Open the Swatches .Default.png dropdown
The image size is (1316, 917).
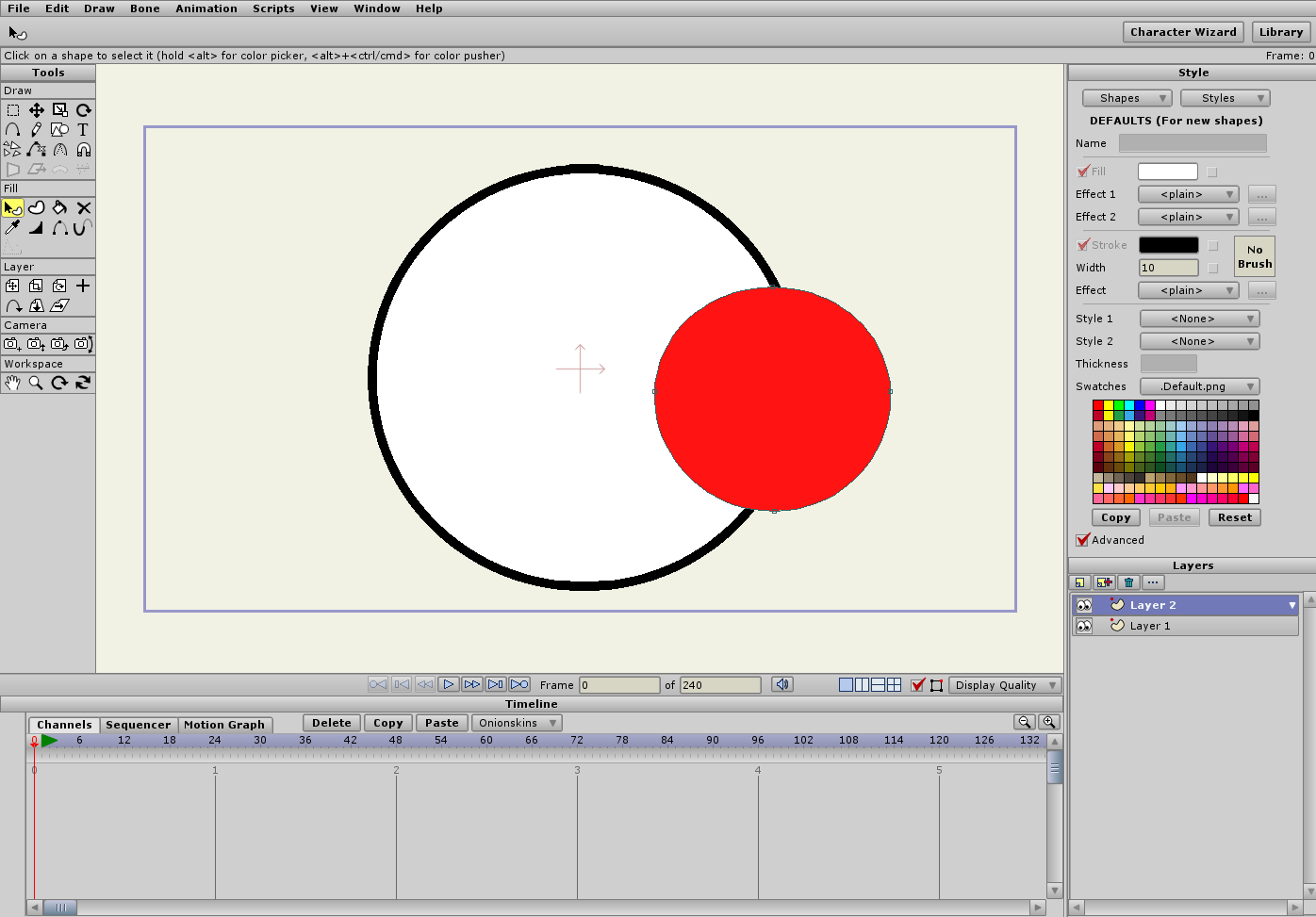pos(1199,386)
